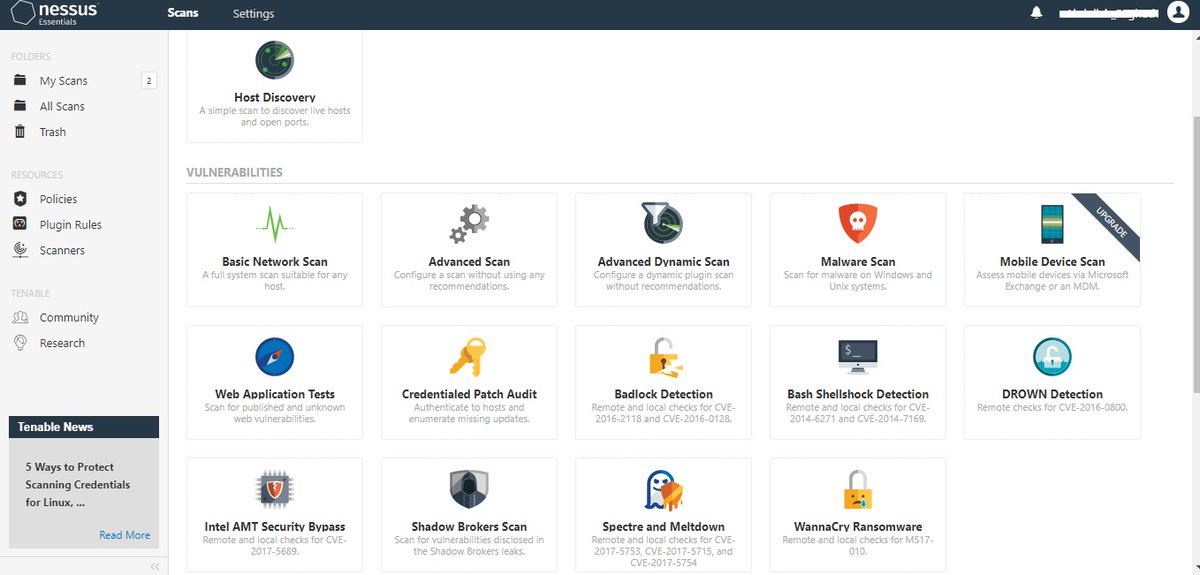The height and width of the screenshot is (575, 1200).
Task: Click the DROWN Detection title text
Action: [1052, 394]
